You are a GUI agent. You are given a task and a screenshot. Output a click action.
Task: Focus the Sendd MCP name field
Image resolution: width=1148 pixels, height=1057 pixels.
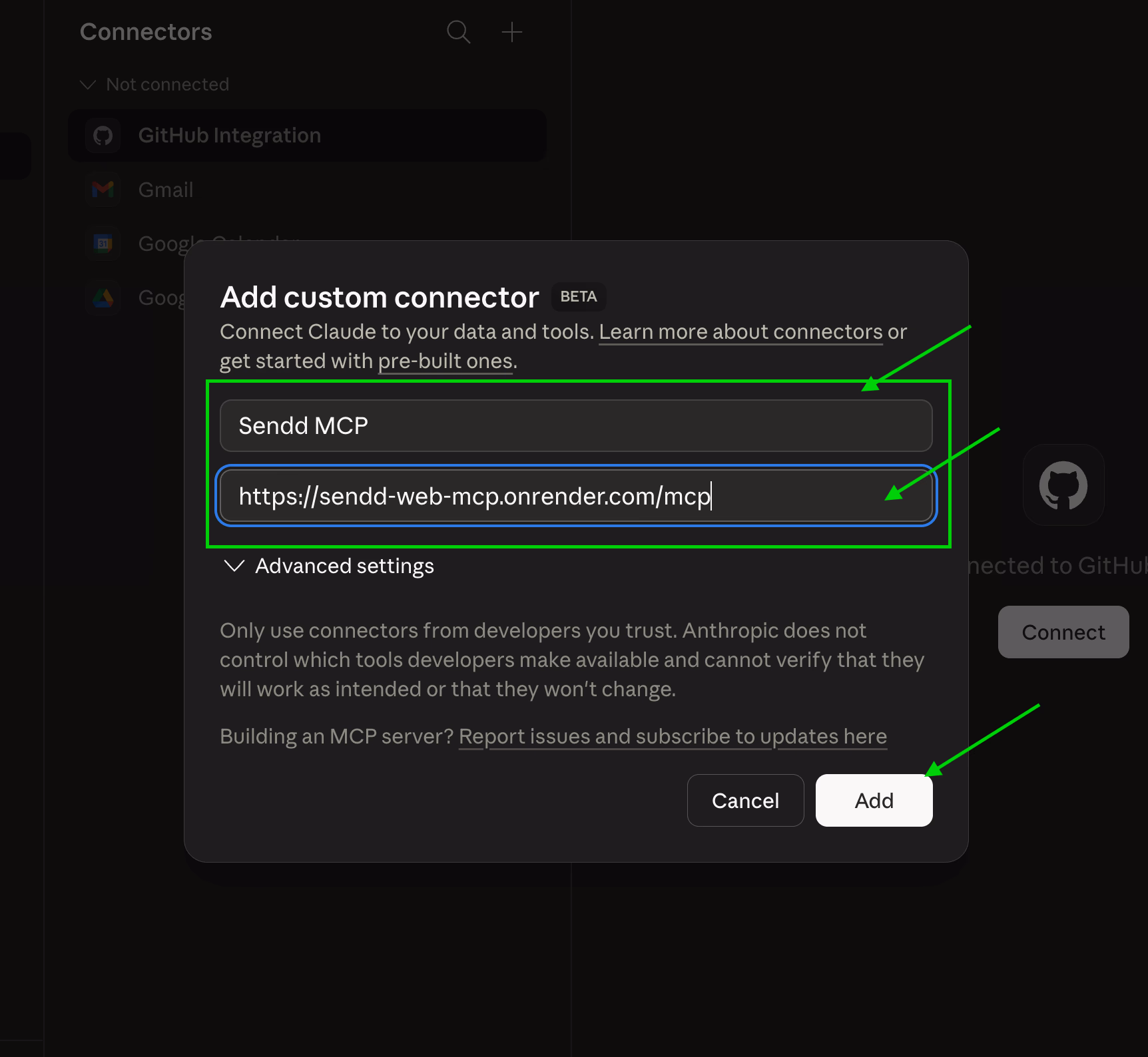click(576, 425)
